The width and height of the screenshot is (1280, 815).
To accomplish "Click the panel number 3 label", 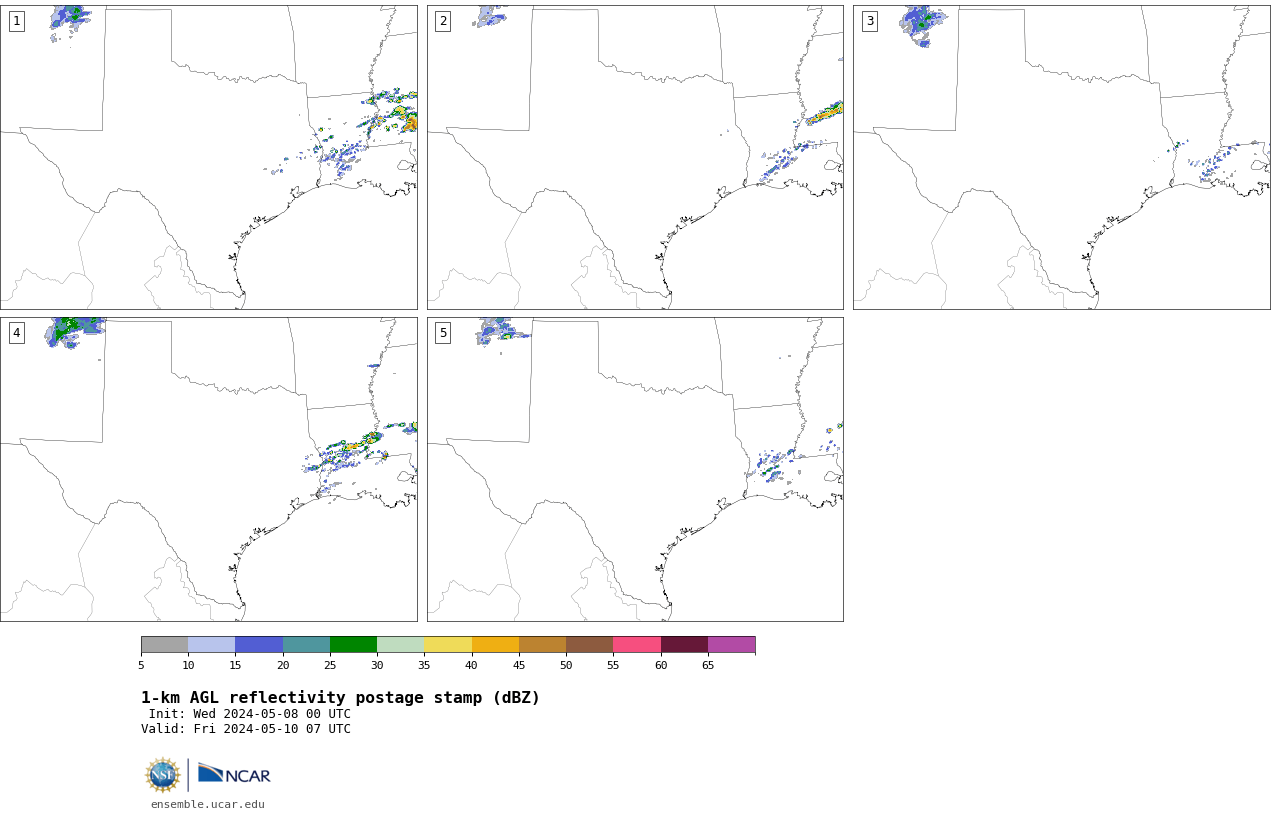I will pos(870,21).
